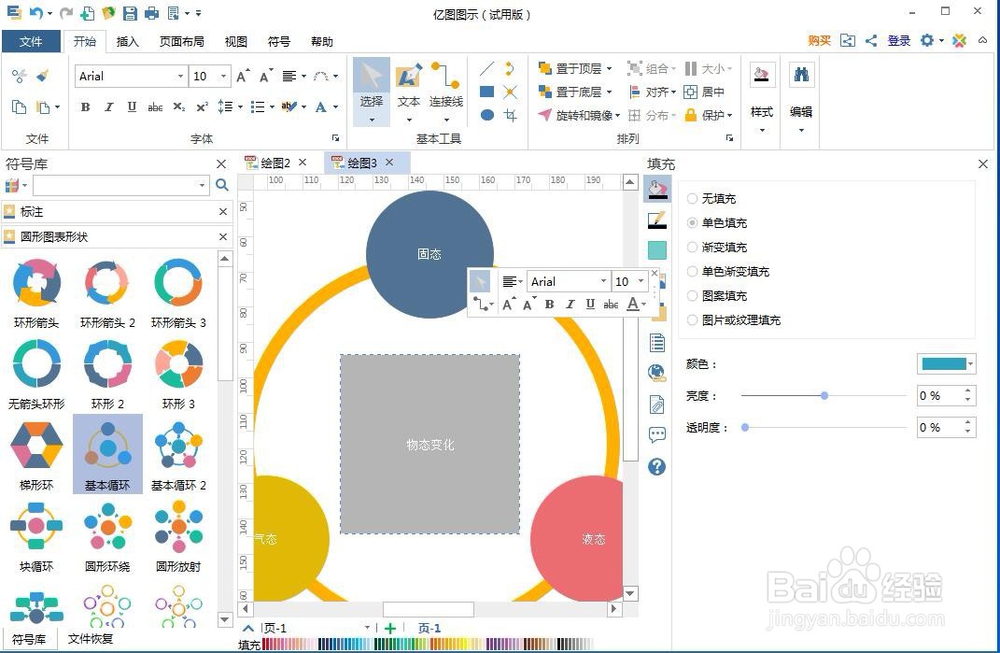
Task: Switch to the 插入 ribbon tab
Action: [x=128, y=41]
